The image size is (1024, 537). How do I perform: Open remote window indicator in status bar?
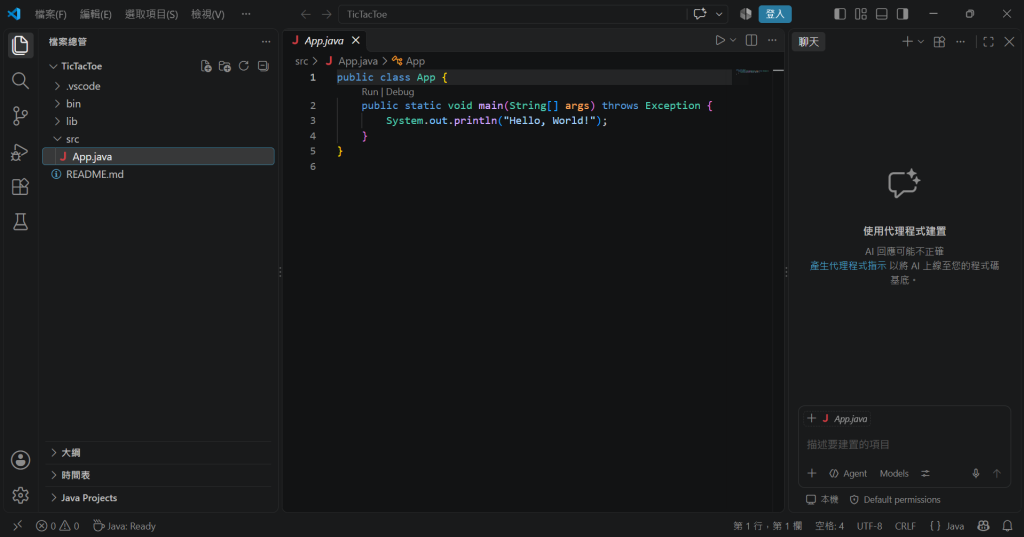click(x=18, y=526)
